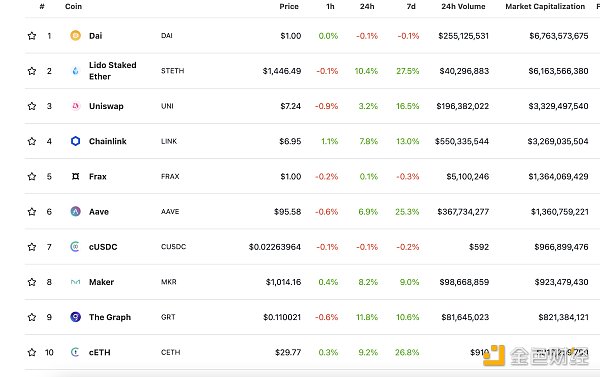Click Aave's 25.3% seven-day change
The width and height of the screenshot is (600, 377).
407,212
